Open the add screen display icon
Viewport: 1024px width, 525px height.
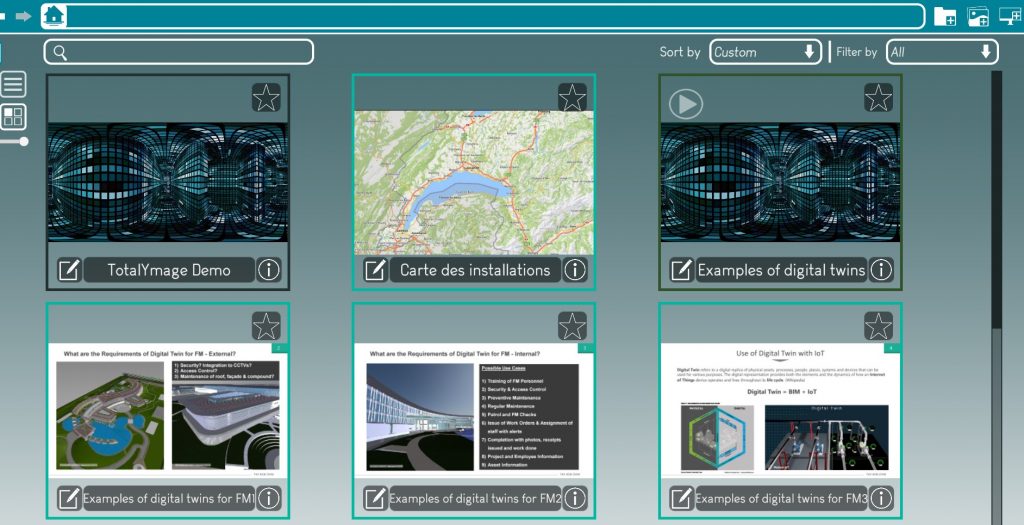tap(1011, 16)
